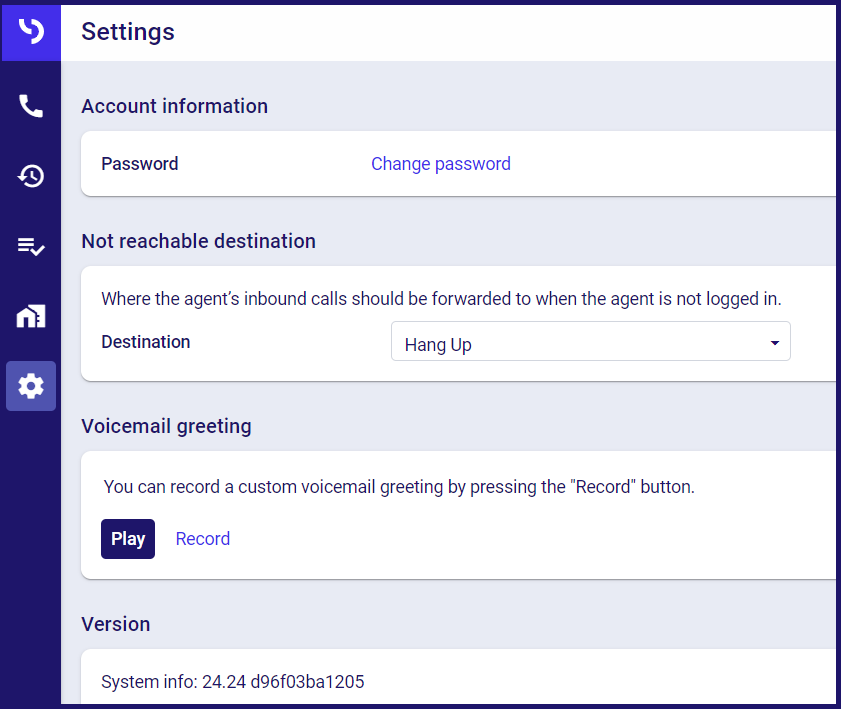Open the phone dialer from the sidebar

click(31, 106)
